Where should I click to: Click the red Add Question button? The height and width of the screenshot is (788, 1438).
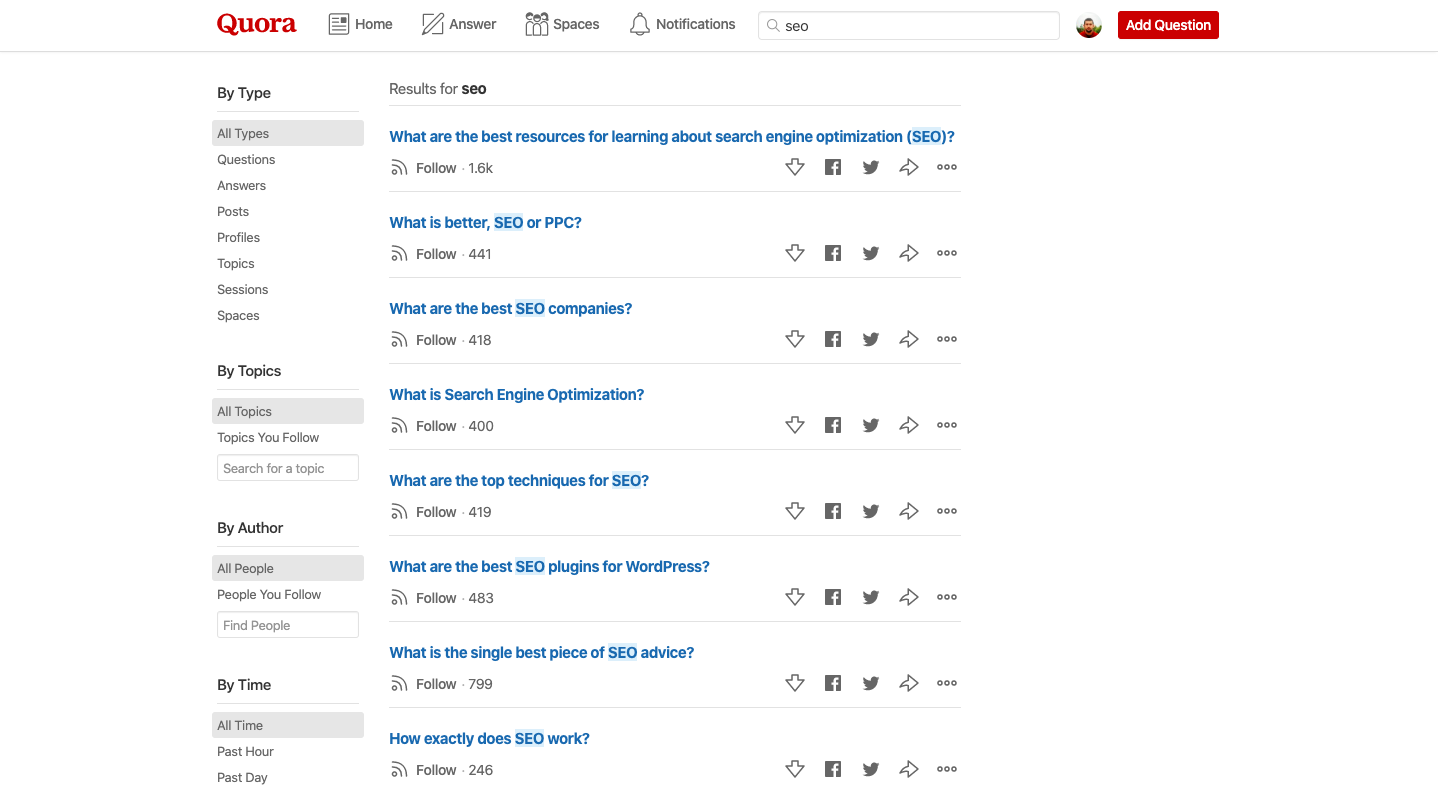pos(1168,25)
